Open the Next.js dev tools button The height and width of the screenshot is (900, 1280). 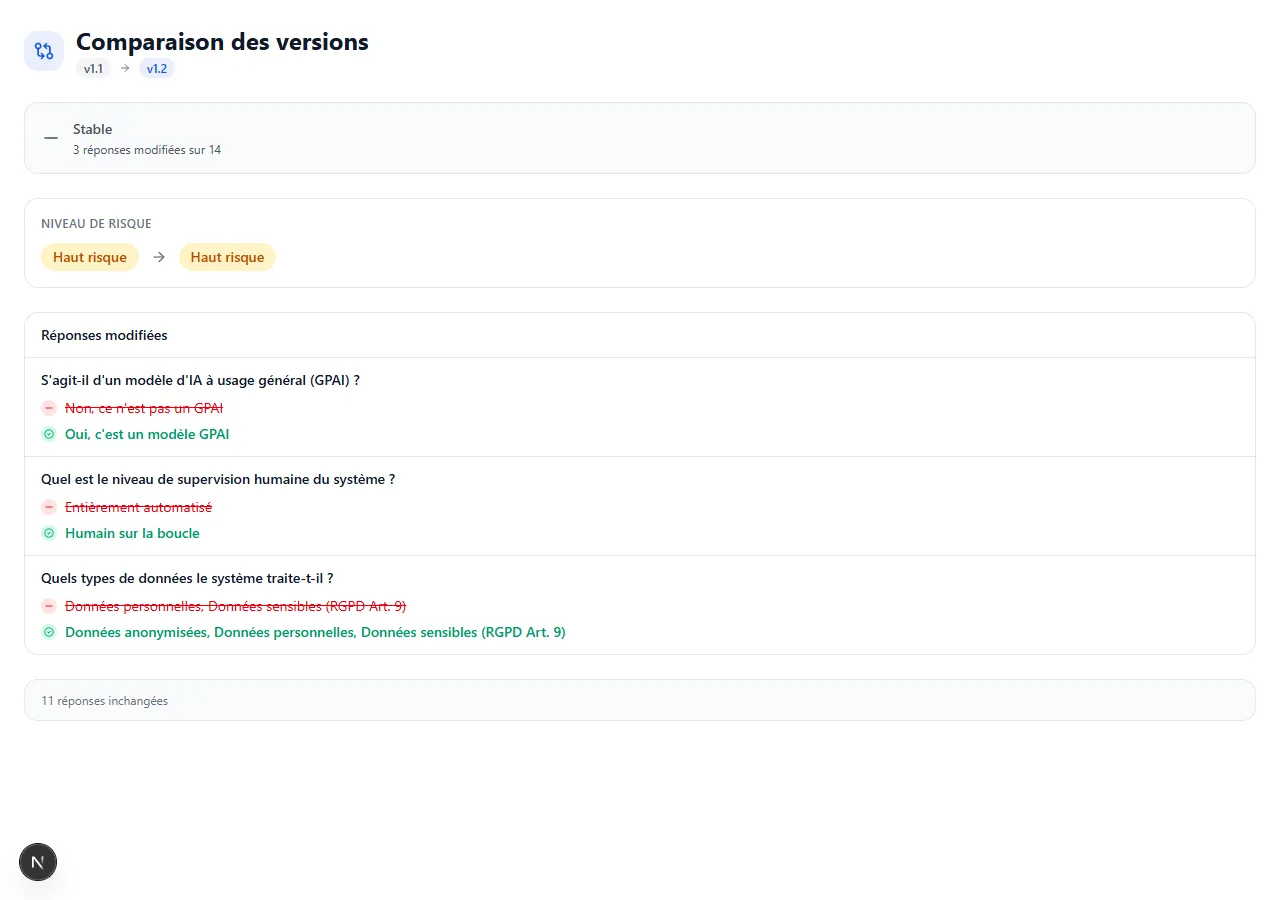(38, 862)
